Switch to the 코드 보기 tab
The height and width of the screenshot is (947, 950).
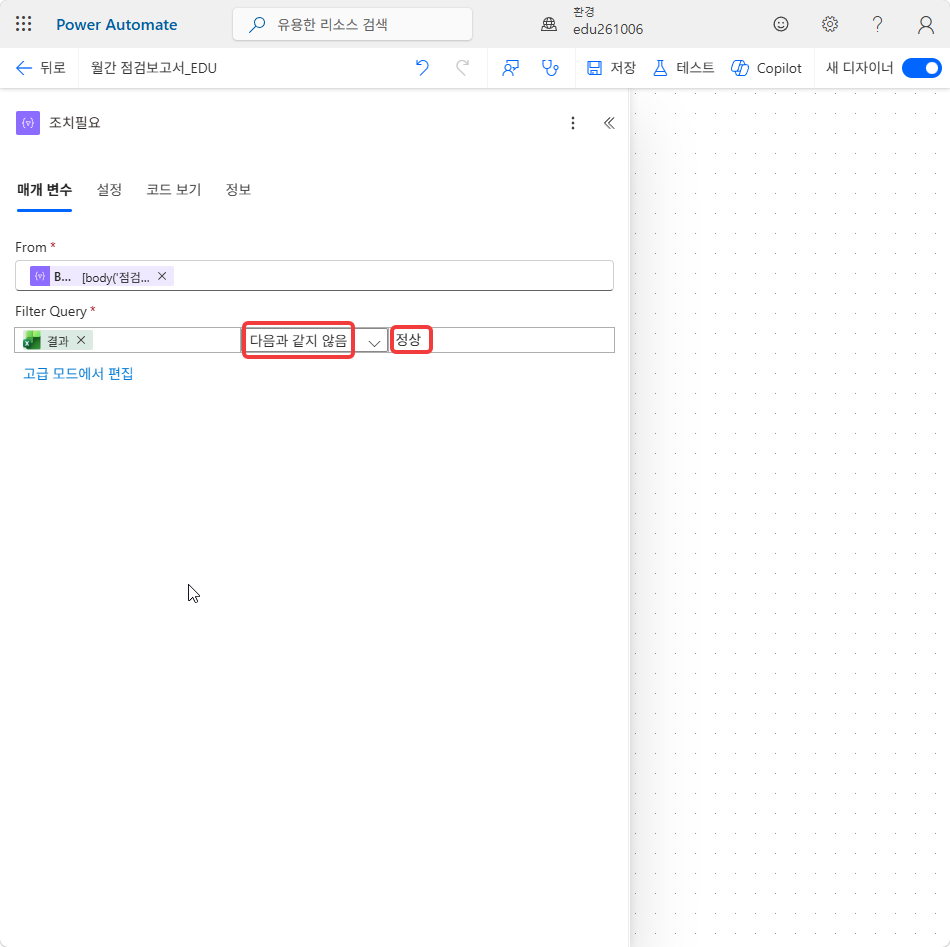pyautogui.click(x=173, y=190)
